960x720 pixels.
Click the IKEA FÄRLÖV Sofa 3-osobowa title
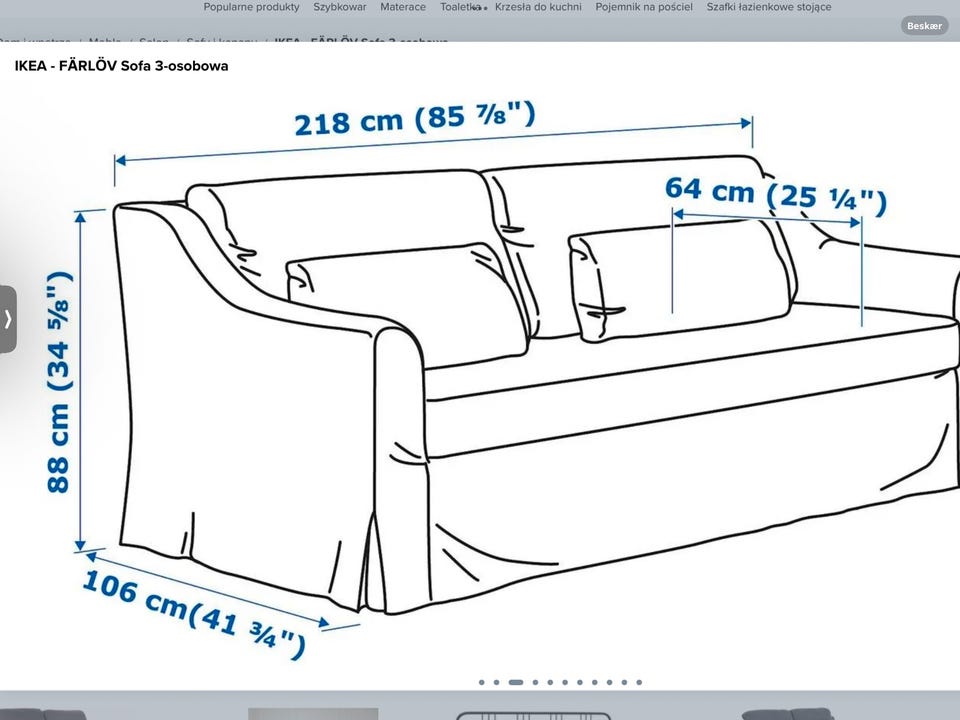coord(121,67)
